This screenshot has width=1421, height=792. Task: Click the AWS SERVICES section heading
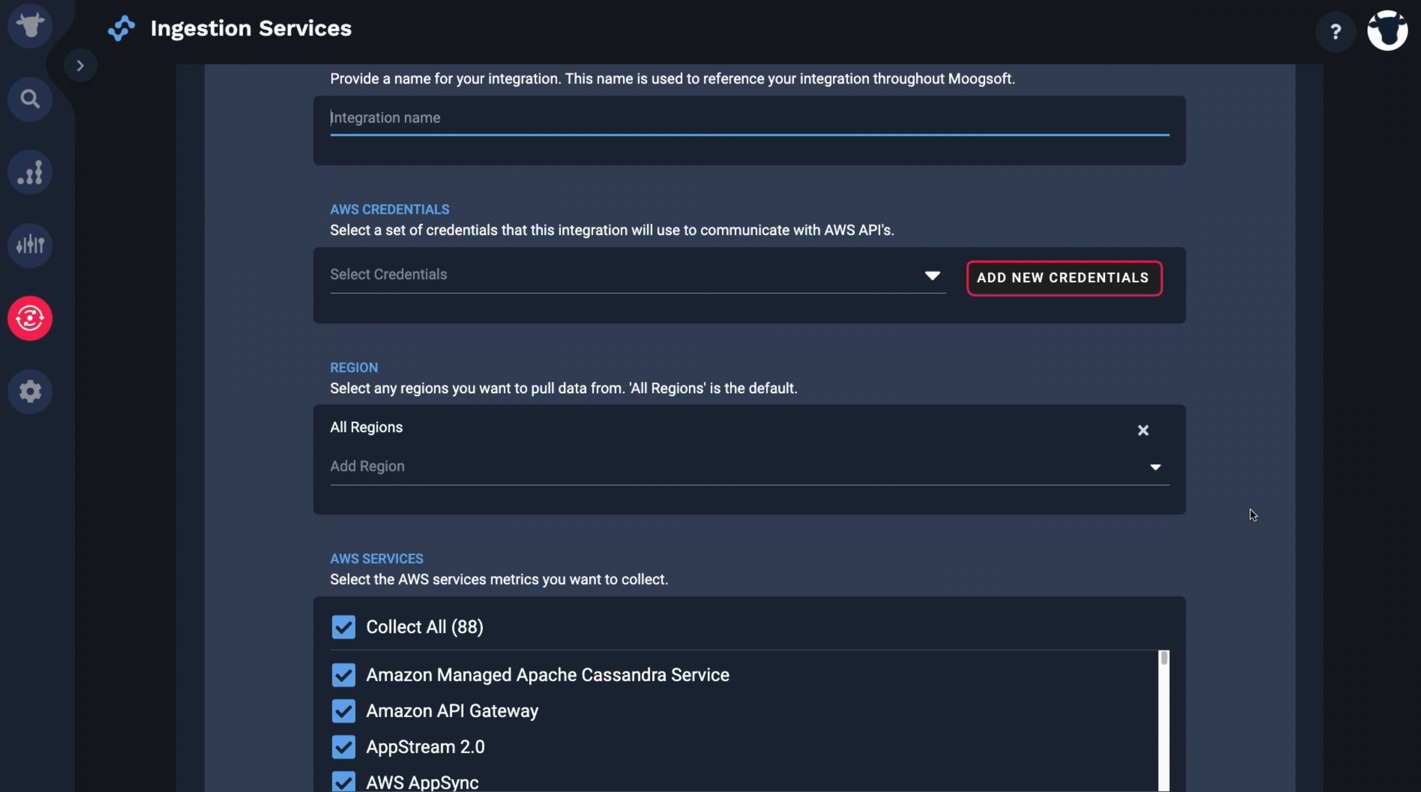click(x=377, y=558)
